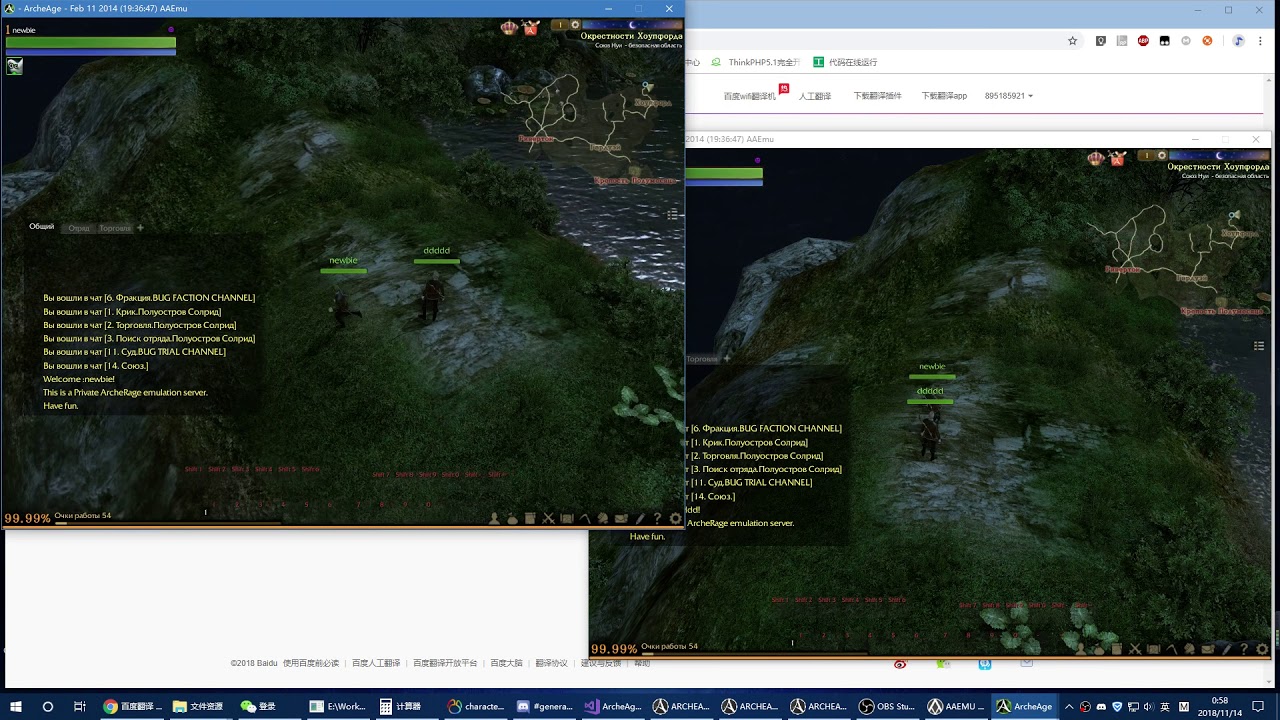Open 下载翻译插件 link

tap(877, 96)
